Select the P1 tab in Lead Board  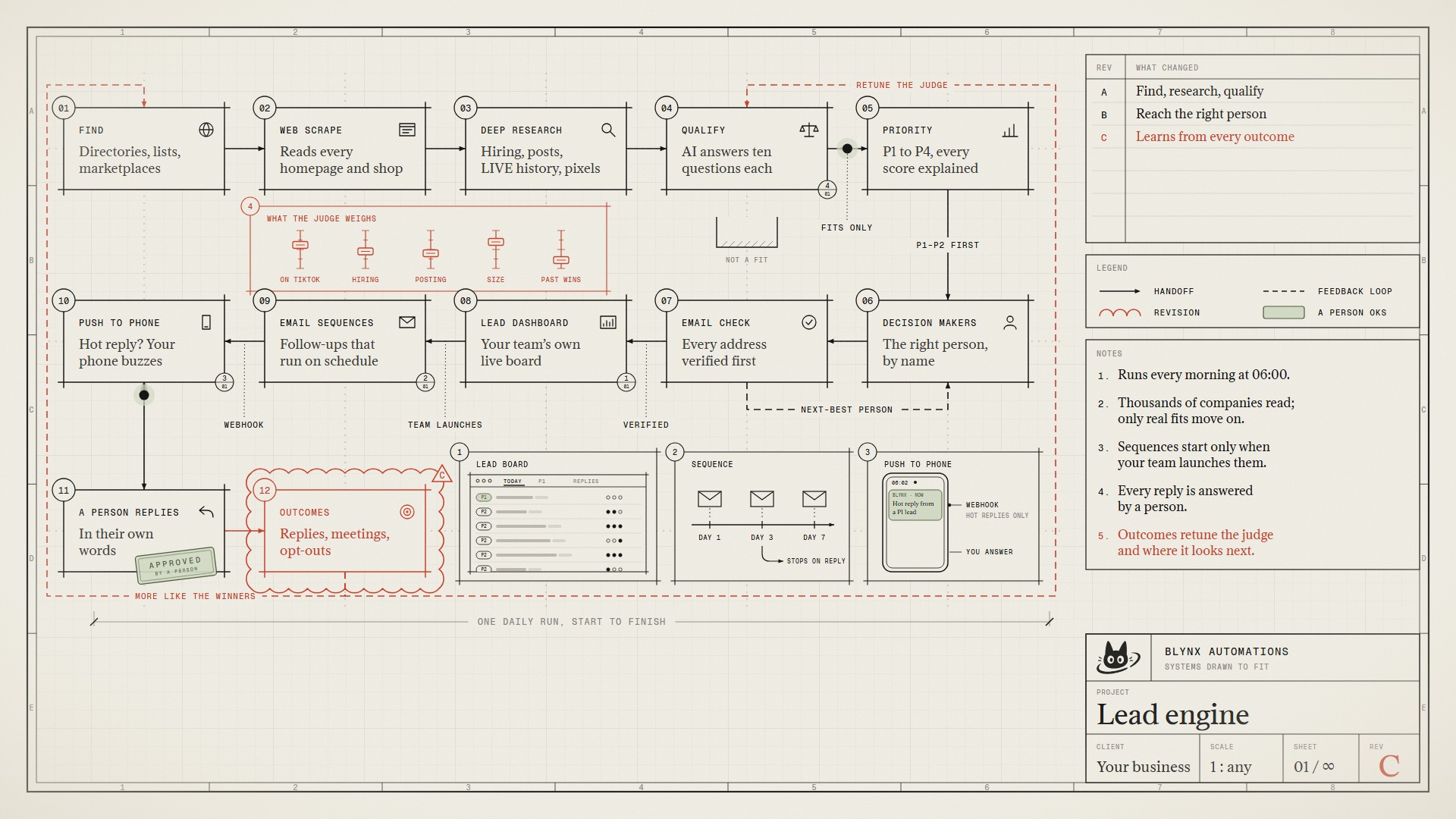[541, 481]
